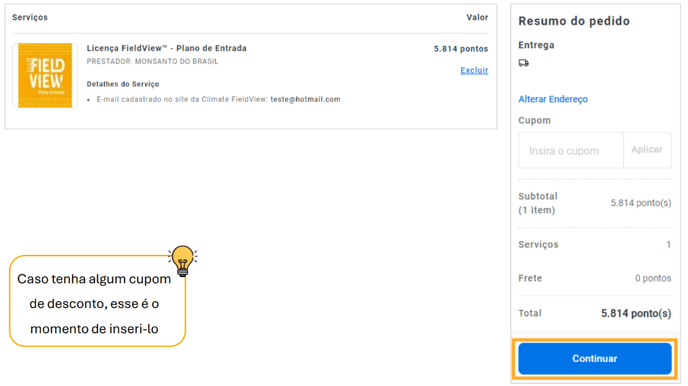
Task: Click the Prestador Monsanto do Brasil text
Action: point(152,61)
